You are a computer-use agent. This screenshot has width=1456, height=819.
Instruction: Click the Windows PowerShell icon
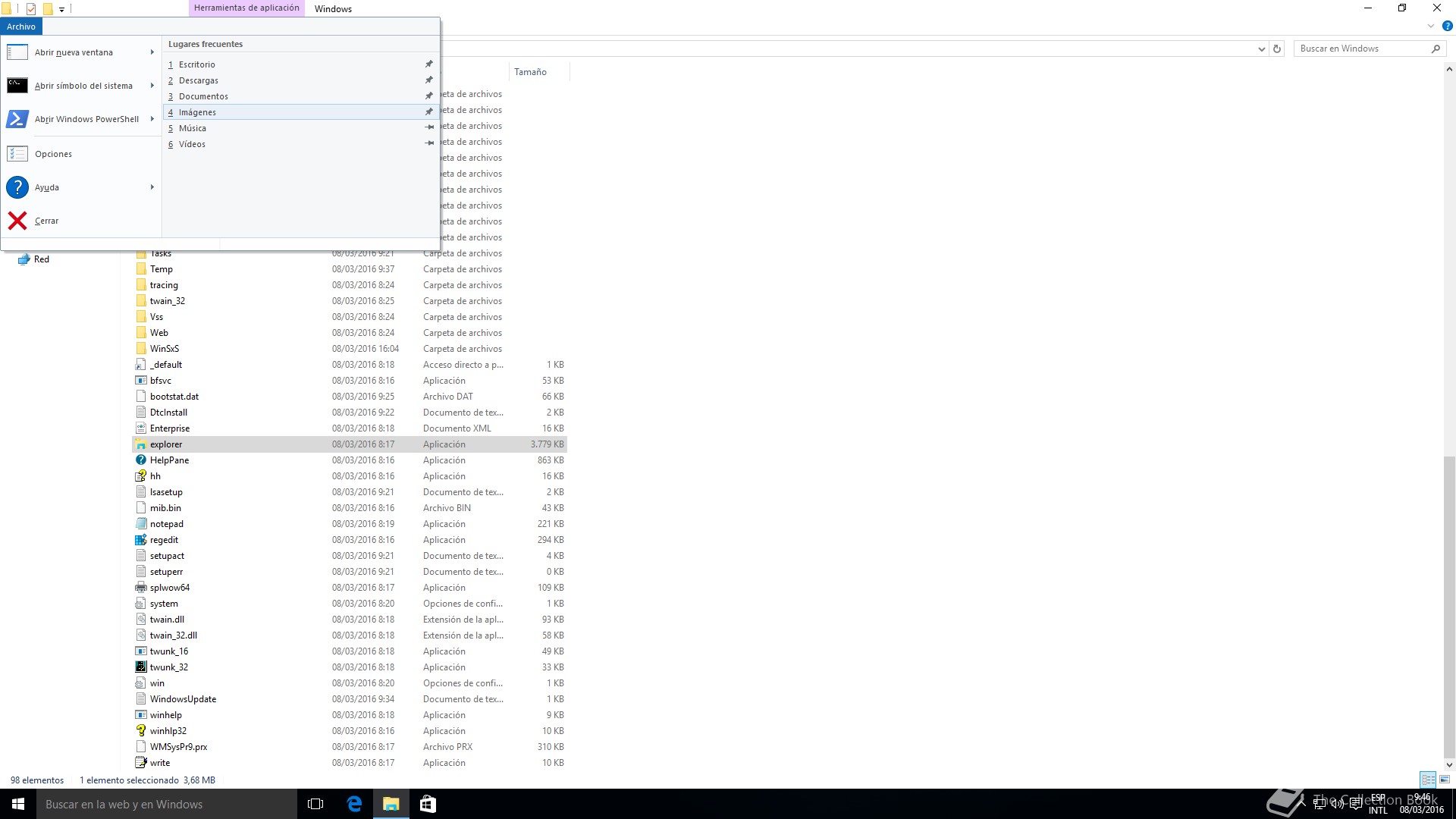coord(17,119)
